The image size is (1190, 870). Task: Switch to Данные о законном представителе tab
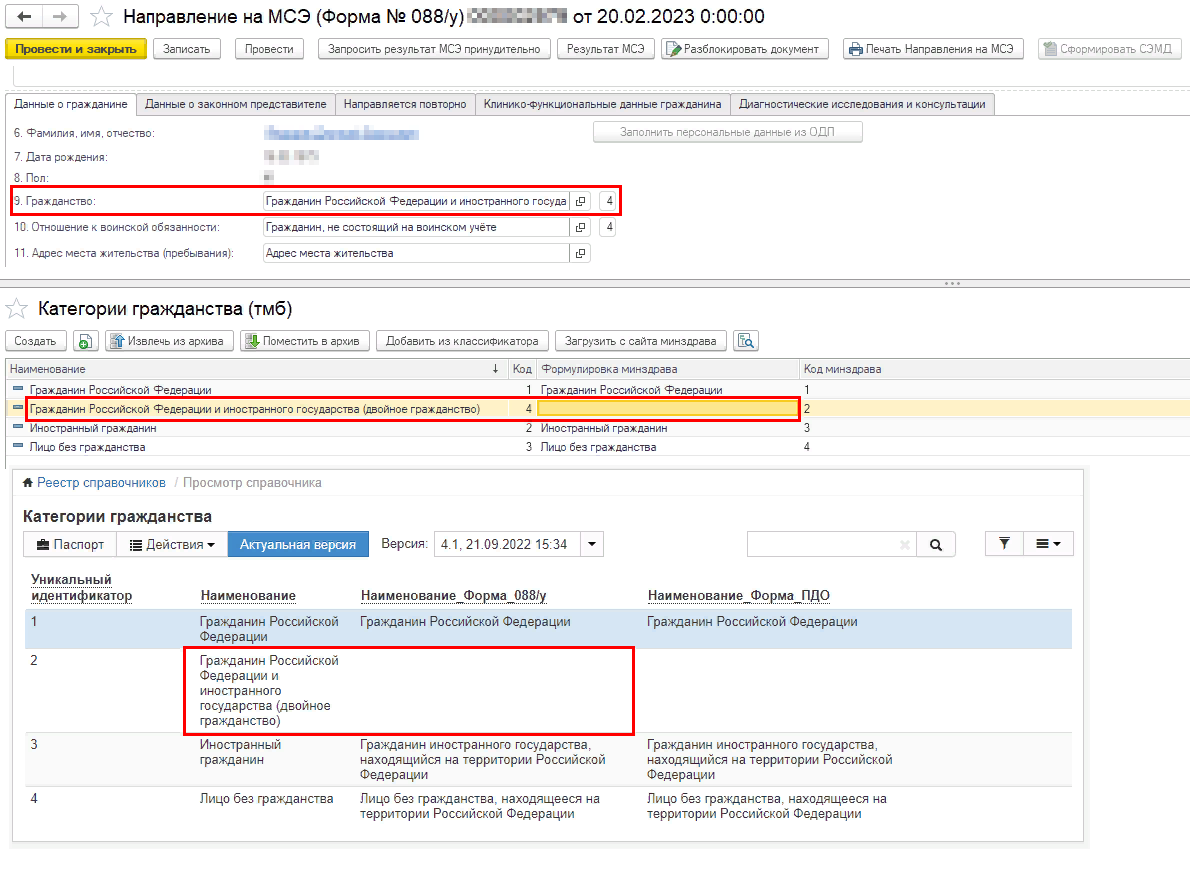pos(235,104)
